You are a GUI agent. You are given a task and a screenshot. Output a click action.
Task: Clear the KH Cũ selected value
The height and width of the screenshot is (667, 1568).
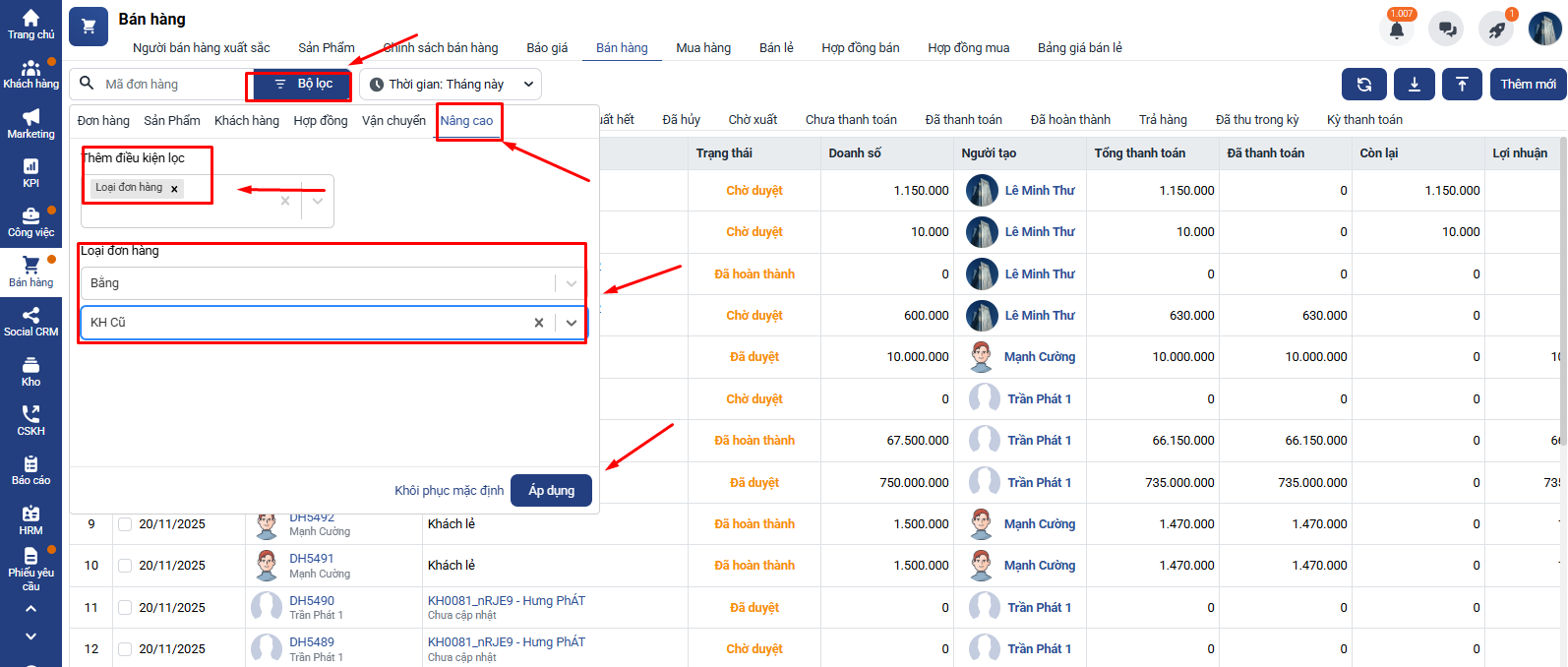538,323
